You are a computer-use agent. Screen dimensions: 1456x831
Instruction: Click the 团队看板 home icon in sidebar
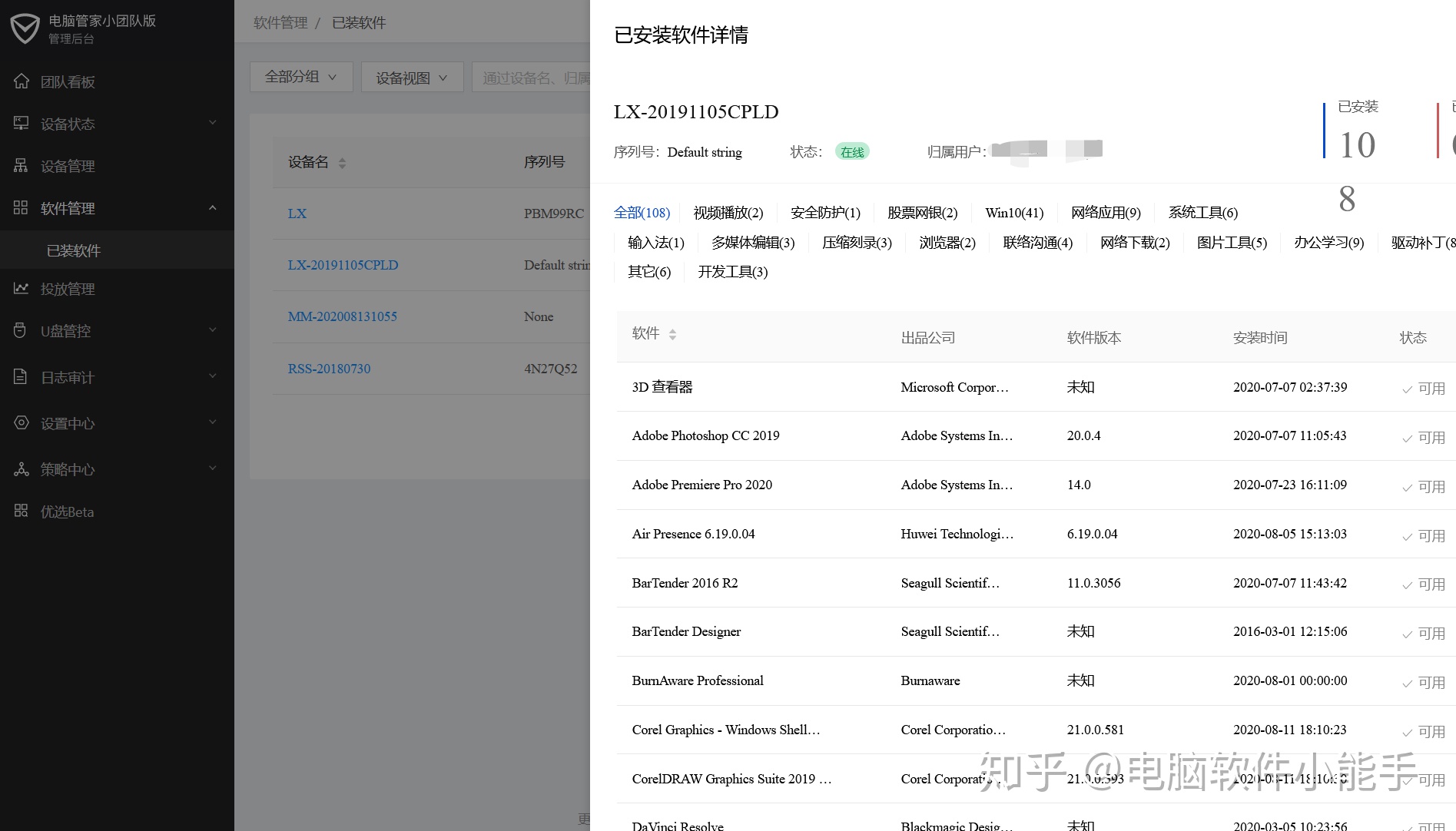tap(22, 81)
